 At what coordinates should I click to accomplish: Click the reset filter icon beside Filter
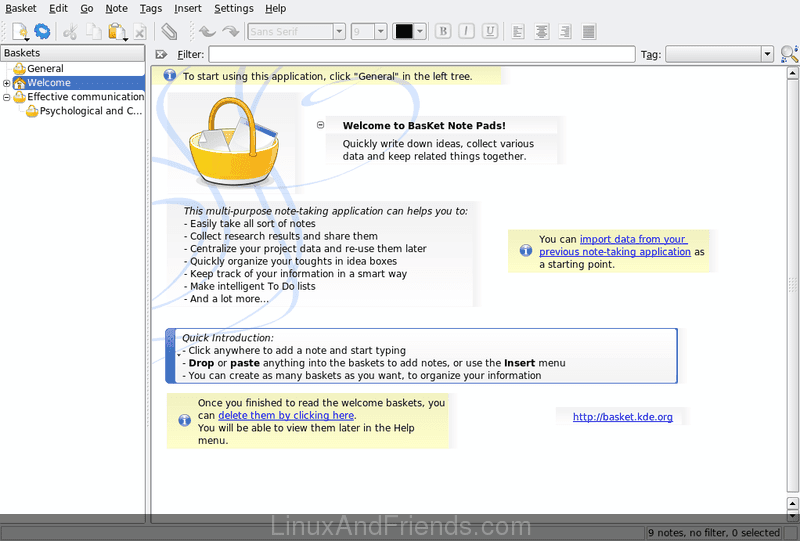(161, 54)
